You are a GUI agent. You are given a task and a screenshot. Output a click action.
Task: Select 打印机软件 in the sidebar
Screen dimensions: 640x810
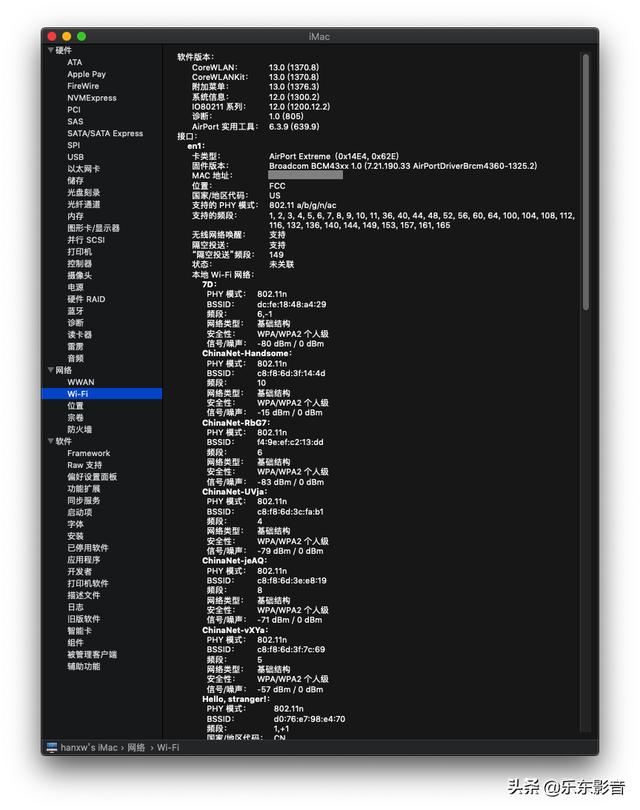pyautogui.click(x=88, y=584)
